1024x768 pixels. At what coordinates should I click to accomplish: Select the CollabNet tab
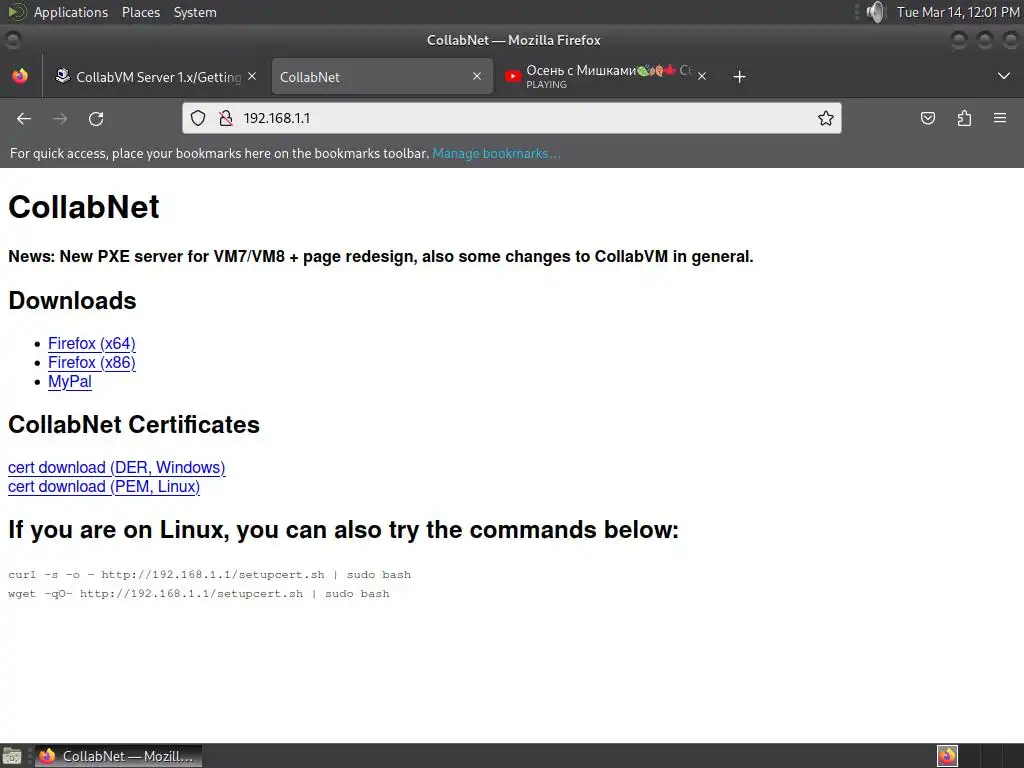click(381, 76)
